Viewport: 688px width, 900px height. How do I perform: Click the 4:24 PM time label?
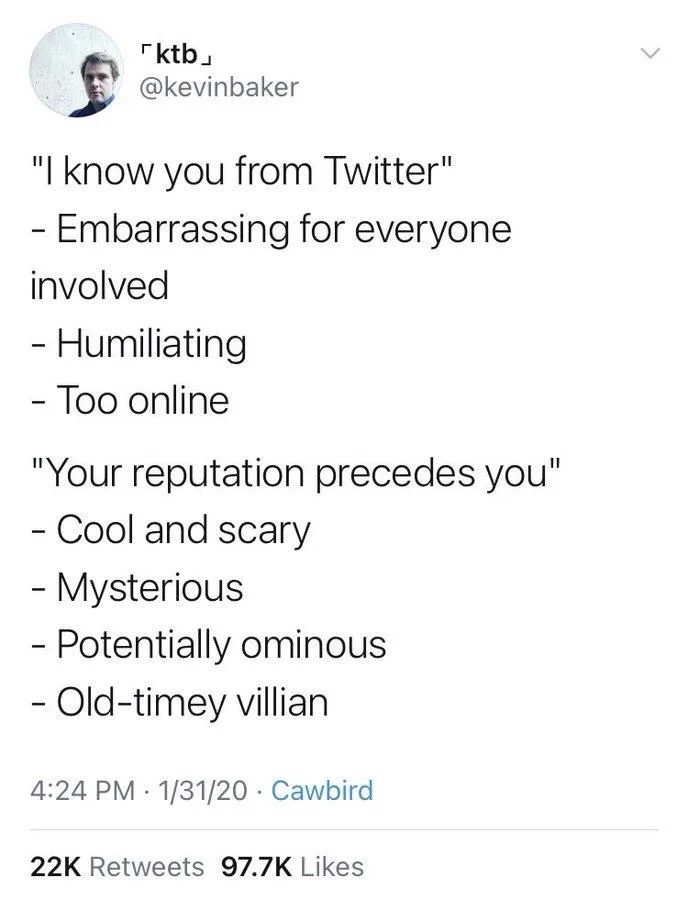[78, 790]
